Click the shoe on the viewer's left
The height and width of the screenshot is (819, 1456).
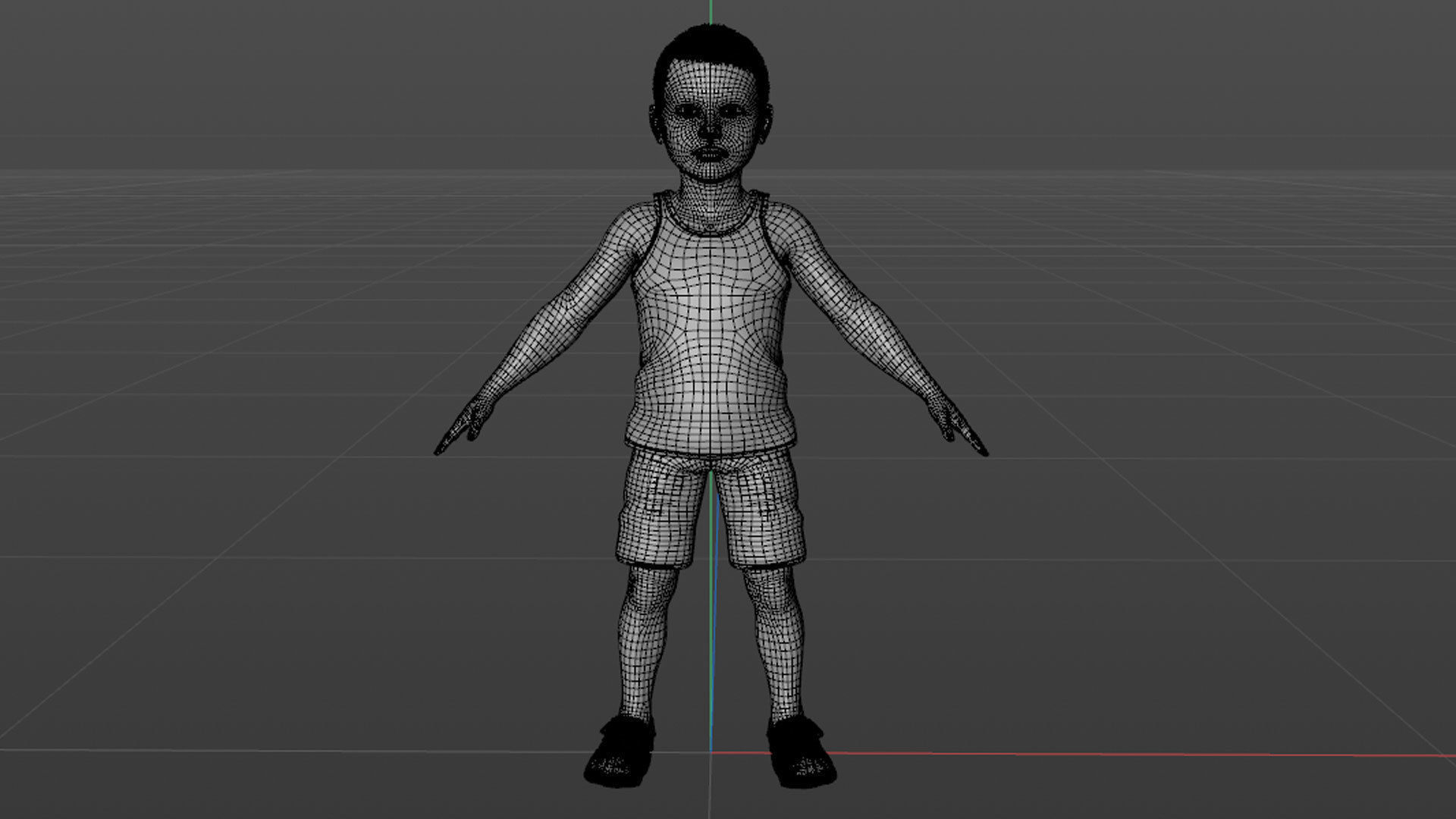[620, 752]
